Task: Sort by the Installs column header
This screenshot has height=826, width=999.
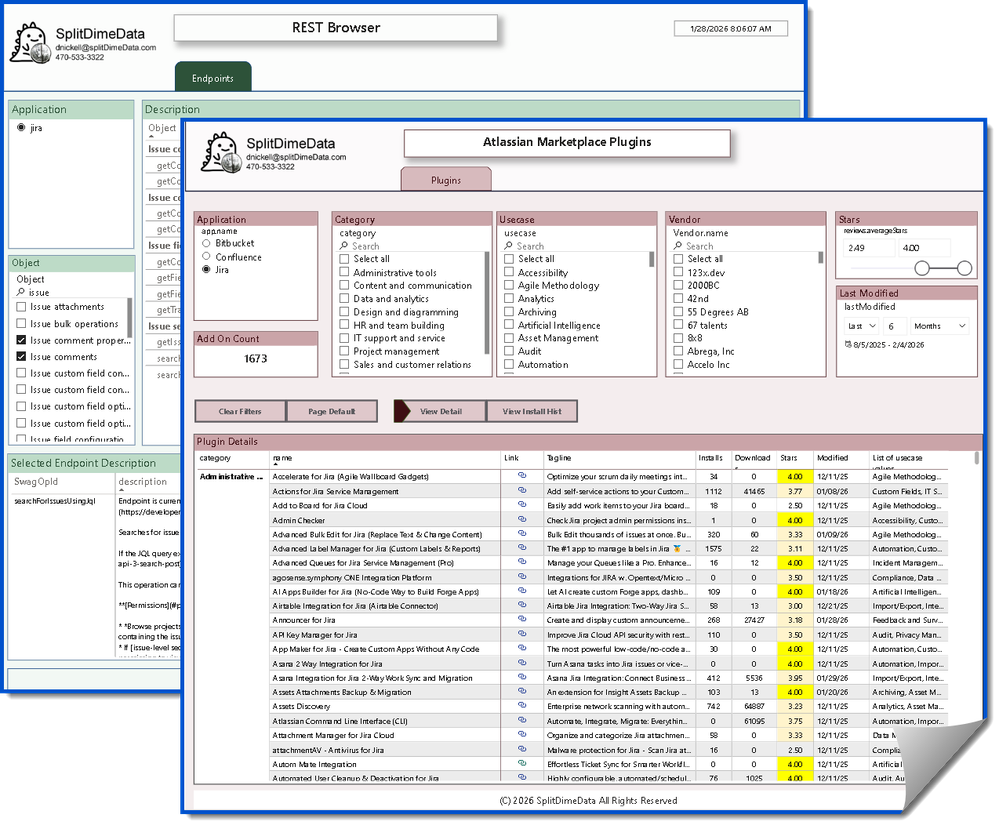Action: click(x=710, y=458)
